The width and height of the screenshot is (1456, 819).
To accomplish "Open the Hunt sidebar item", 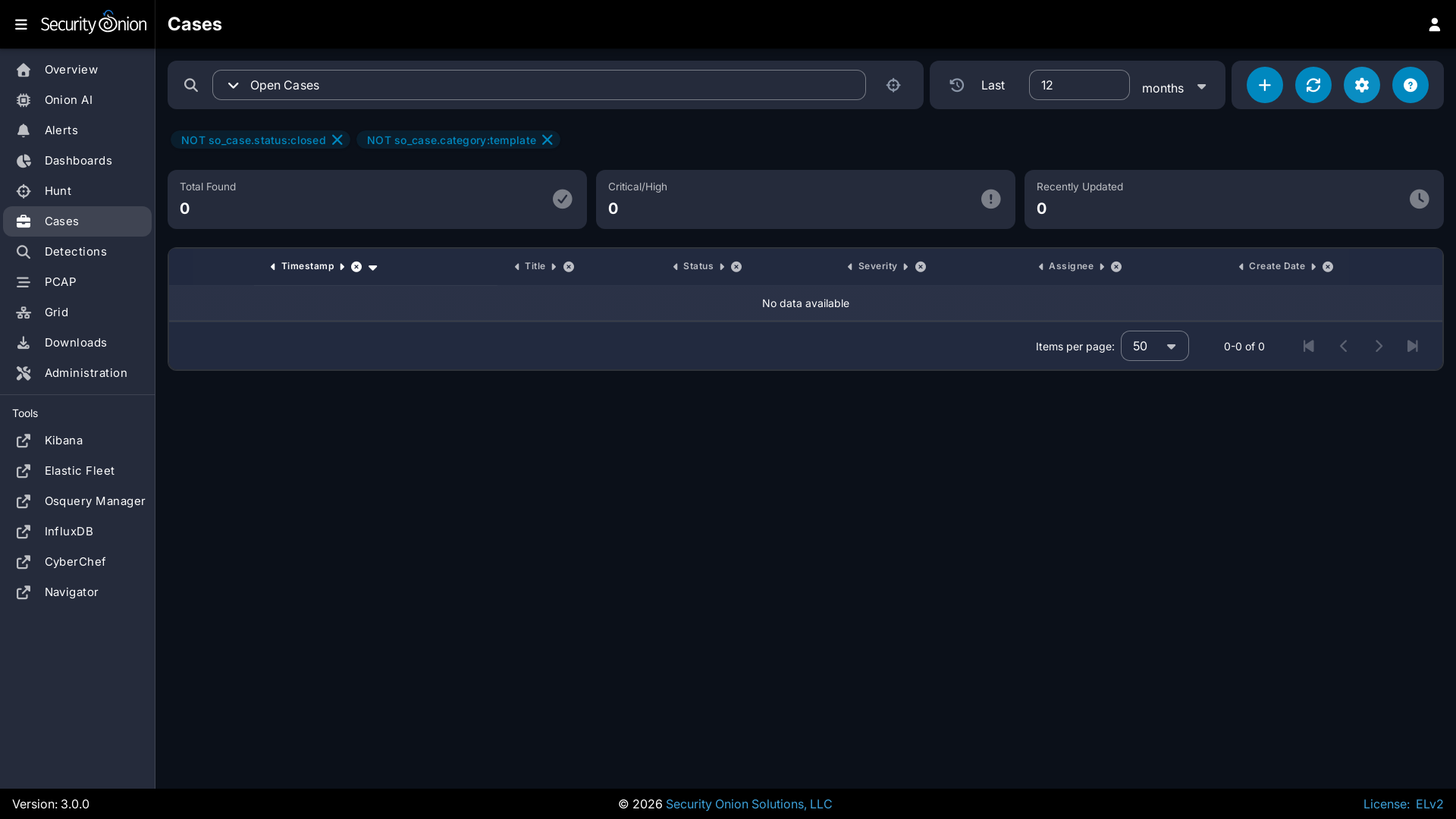I will tap(58, 191).
